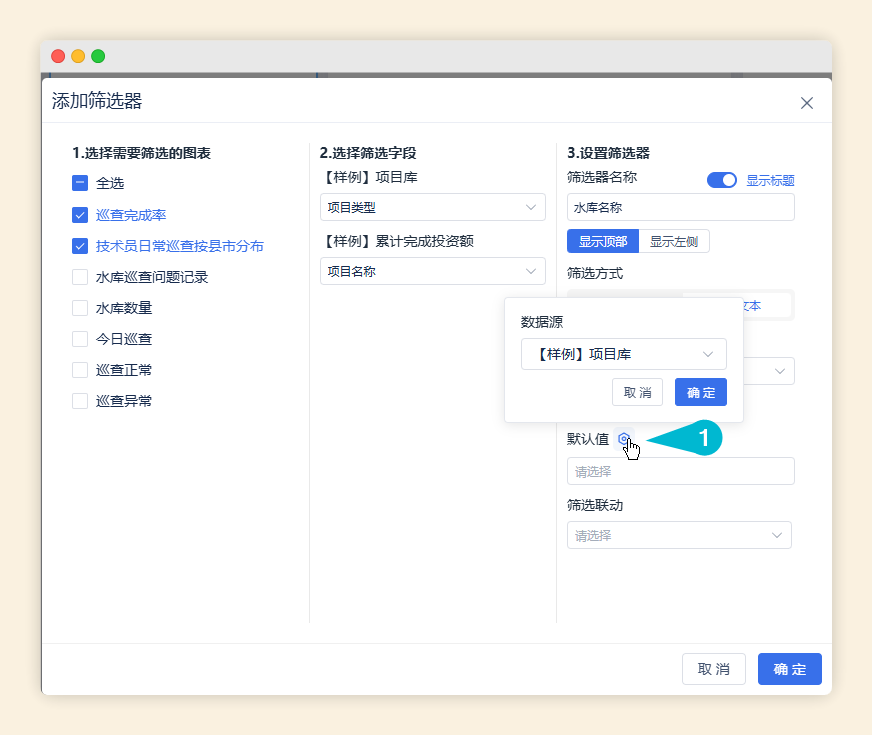Uncheck the 巡查完成率 checkbox
Image resolution: width=872 pixels, height=735 pixels.
[x=80, y=214]
